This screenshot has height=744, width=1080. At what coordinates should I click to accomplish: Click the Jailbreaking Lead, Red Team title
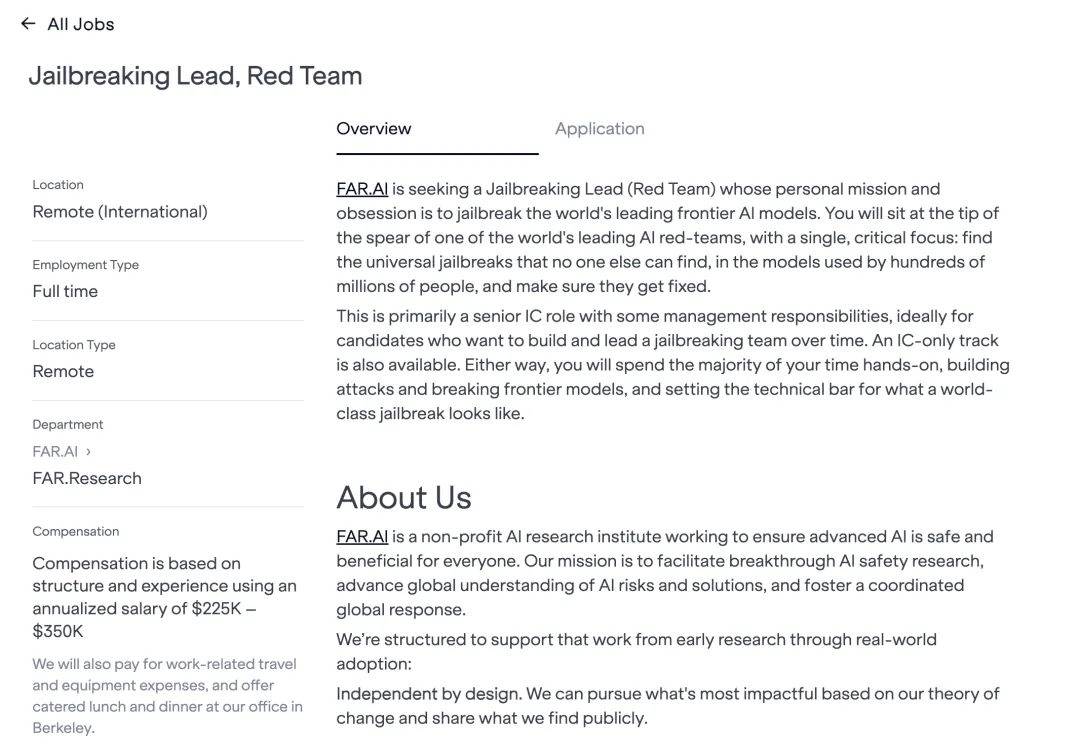coord(195,76)
